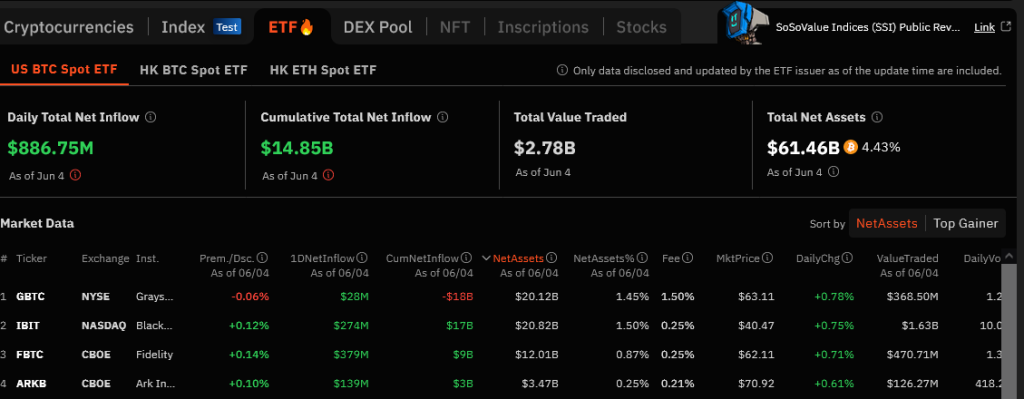Image resolution: width=1024 pixels, height=399 pixels.
Task: Open the IBIT ticker row
Action: coord(27,325)
